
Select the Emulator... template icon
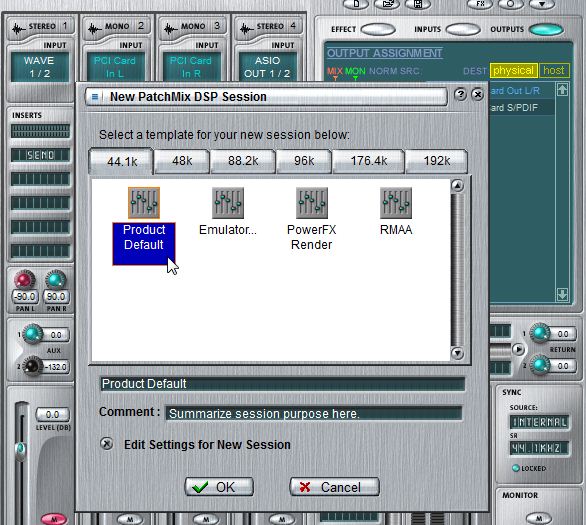tap(228, 203)
